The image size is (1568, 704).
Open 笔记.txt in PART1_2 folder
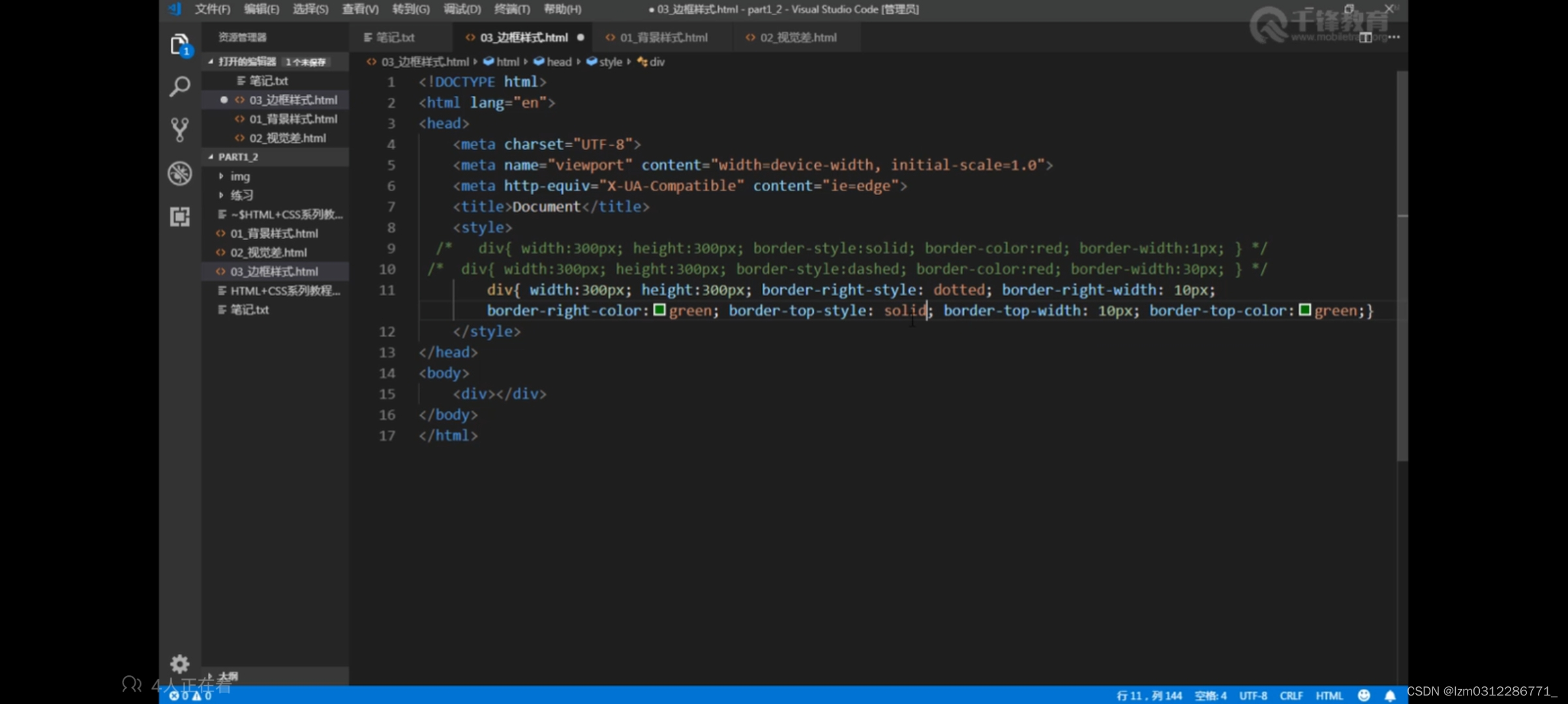[249, 310]
